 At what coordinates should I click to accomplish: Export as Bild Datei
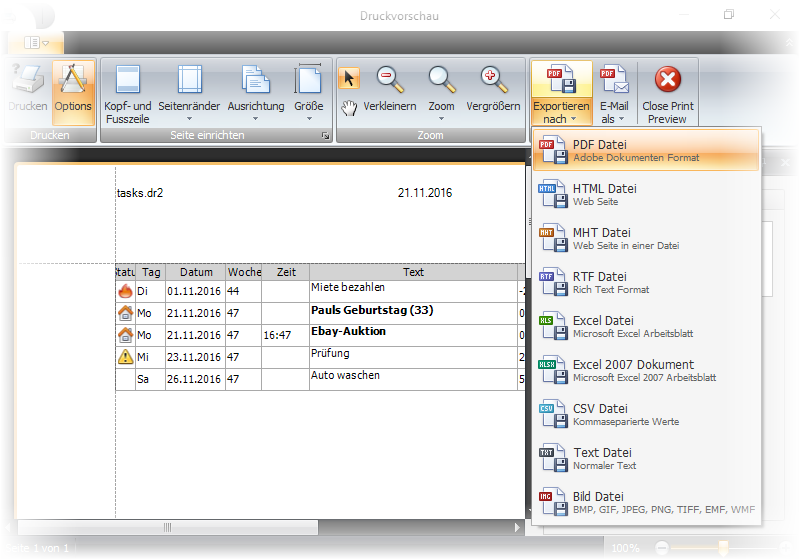click(x=646, y=502)
